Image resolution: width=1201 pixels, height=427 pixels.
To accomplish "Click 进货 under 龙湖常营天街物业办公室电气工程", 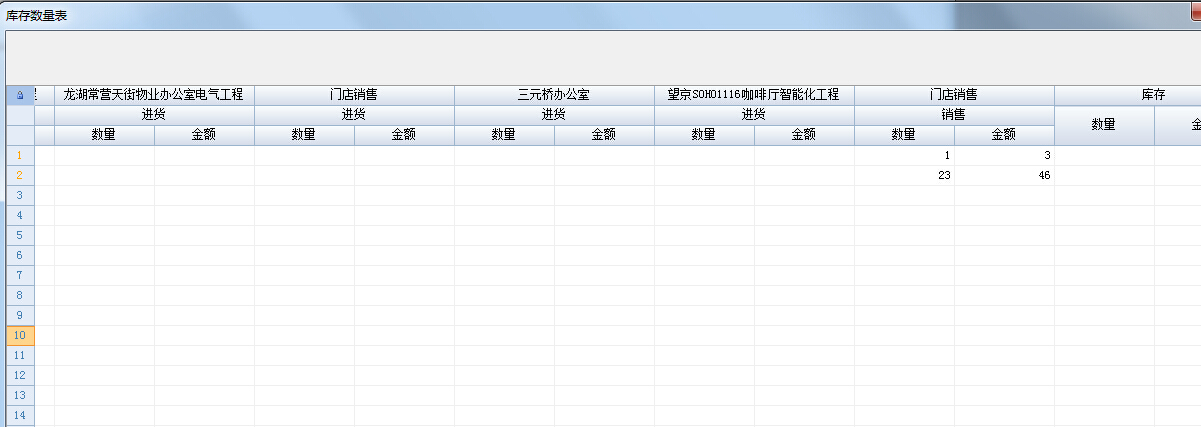I will pyautogui.click(x=154, y=115).
